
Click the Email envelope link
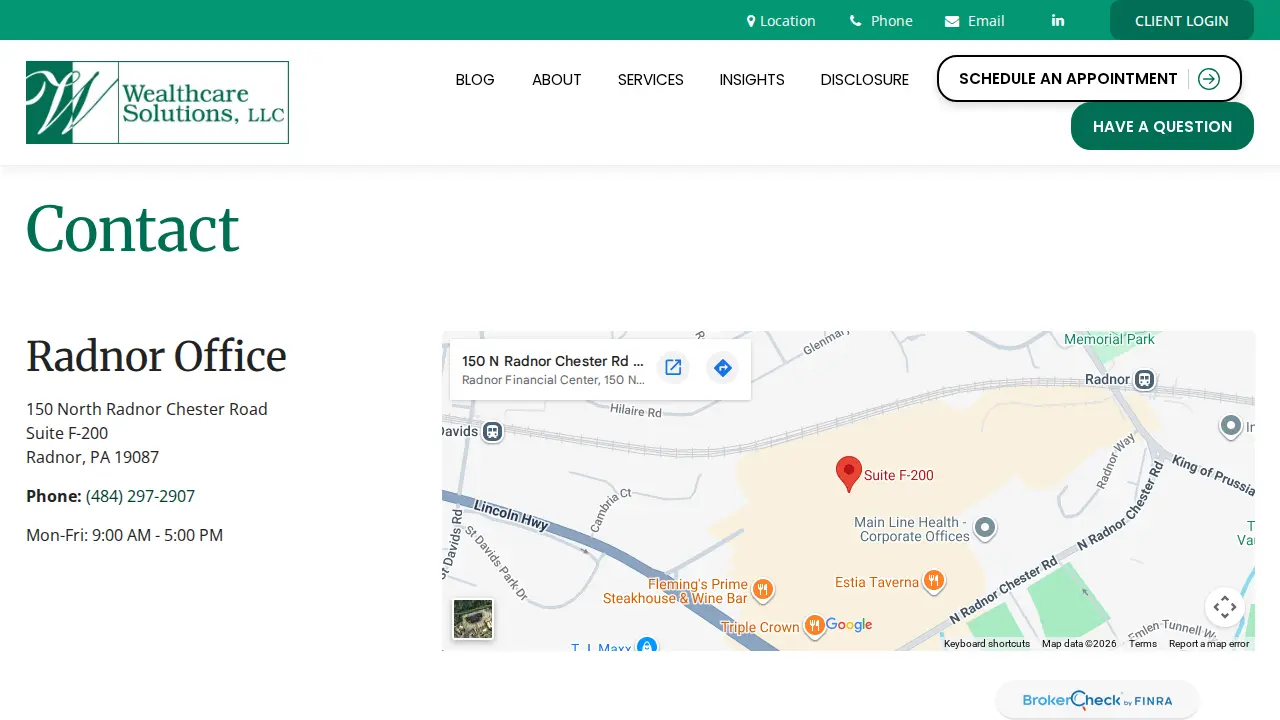(975, 20)
